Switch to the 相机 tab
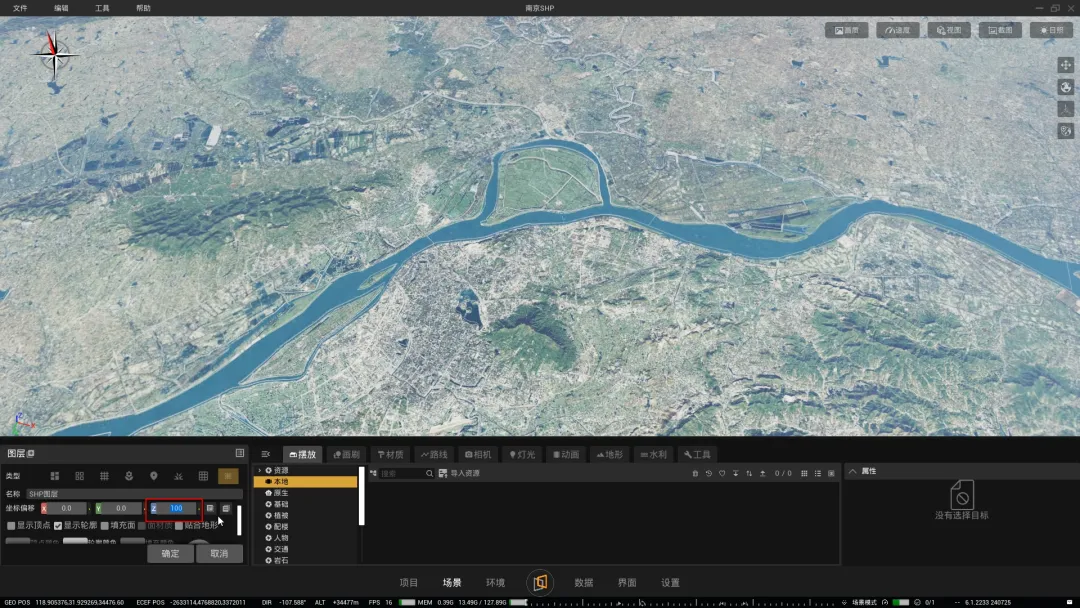 [478, 454]
